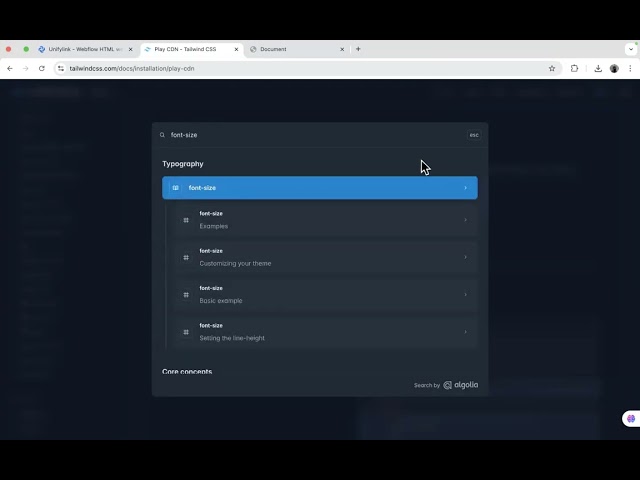Click the search magnifier icon in dialog
The image size is (640, 480).
pyautogui.click(x=162, y=135)
